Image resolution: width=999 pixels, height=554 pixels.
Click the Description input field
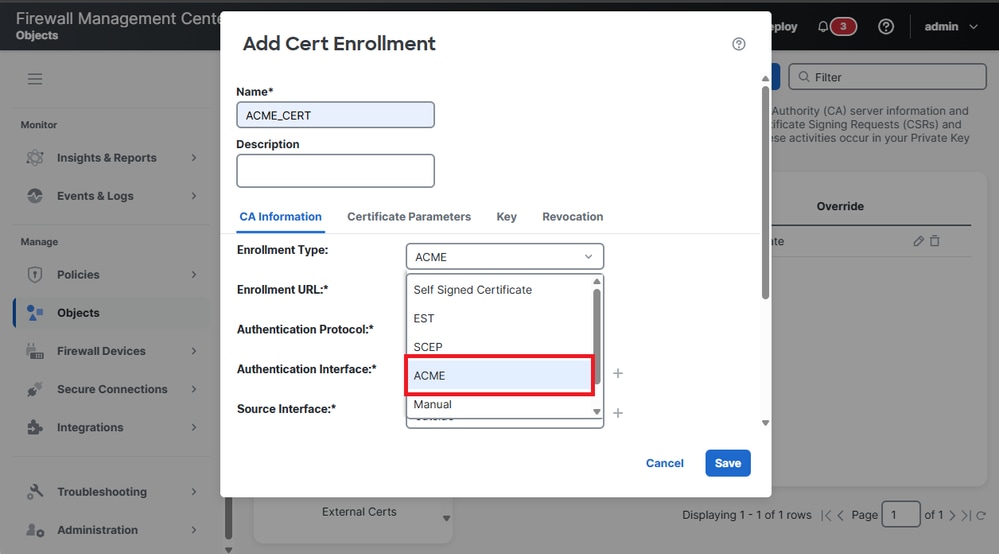pos(335,171)
